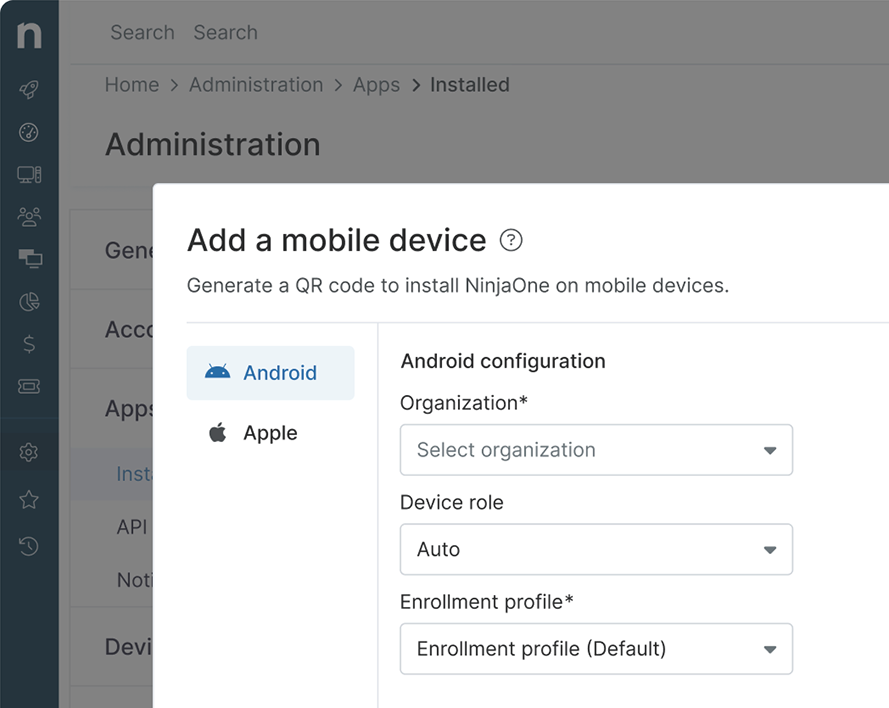889x708 pixels.
Task: Open the star favorites icon
Action: tap(29, 499)
